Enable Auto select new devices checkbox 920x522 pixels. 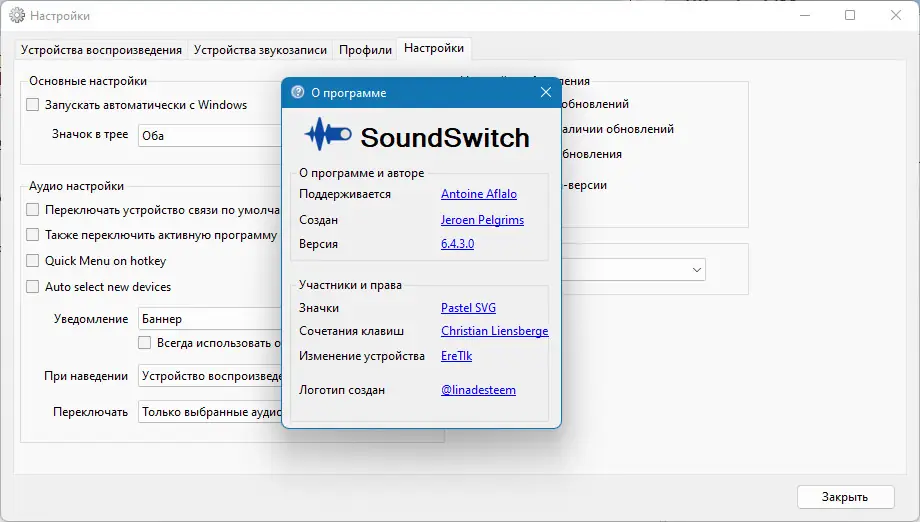33,286
